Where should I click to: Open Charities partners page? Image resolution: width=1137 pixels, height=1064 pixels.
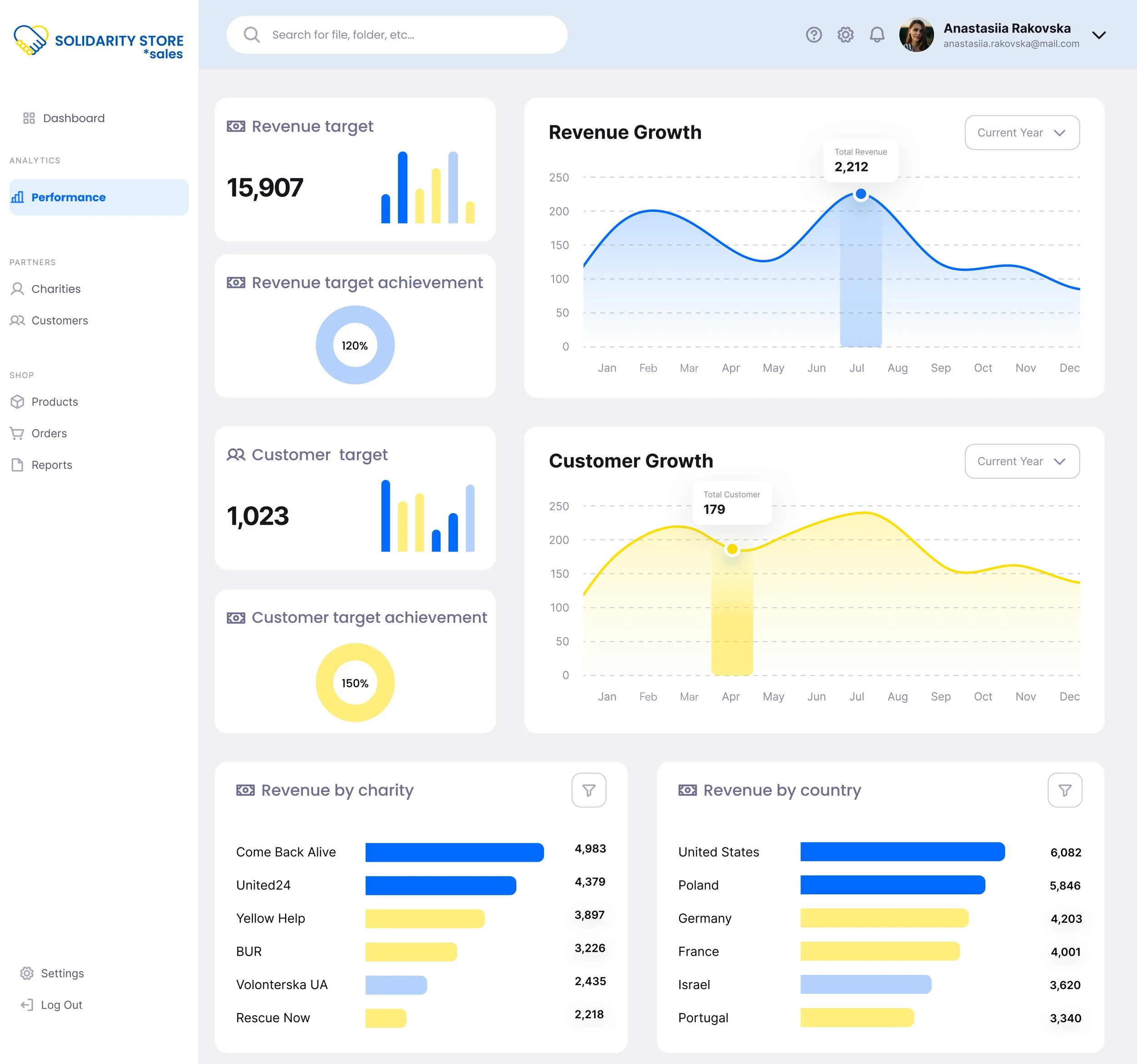pyautogui.click(x=55, y=289)
